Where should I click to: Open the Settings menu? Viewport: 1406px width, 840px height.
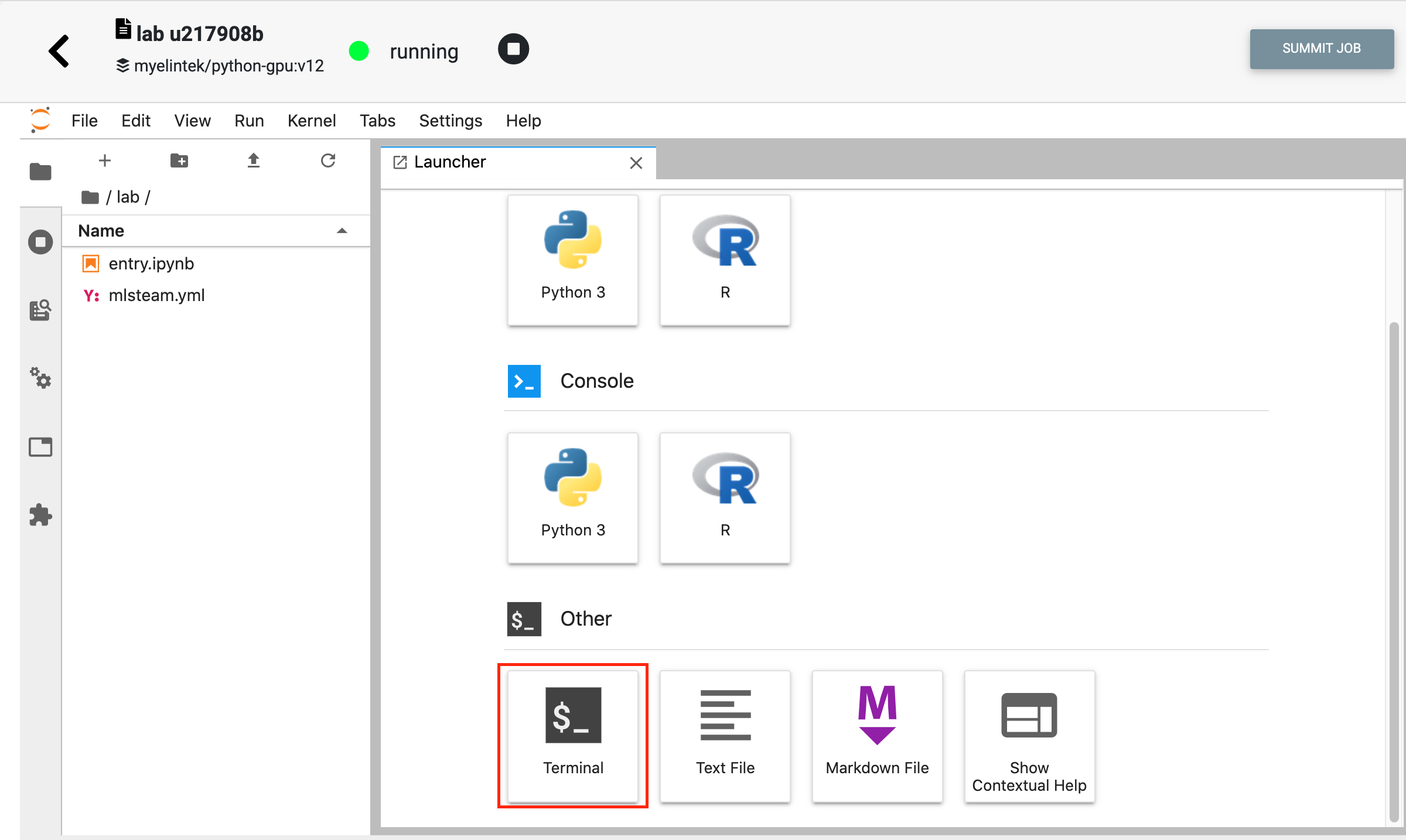tap(451, 121)
